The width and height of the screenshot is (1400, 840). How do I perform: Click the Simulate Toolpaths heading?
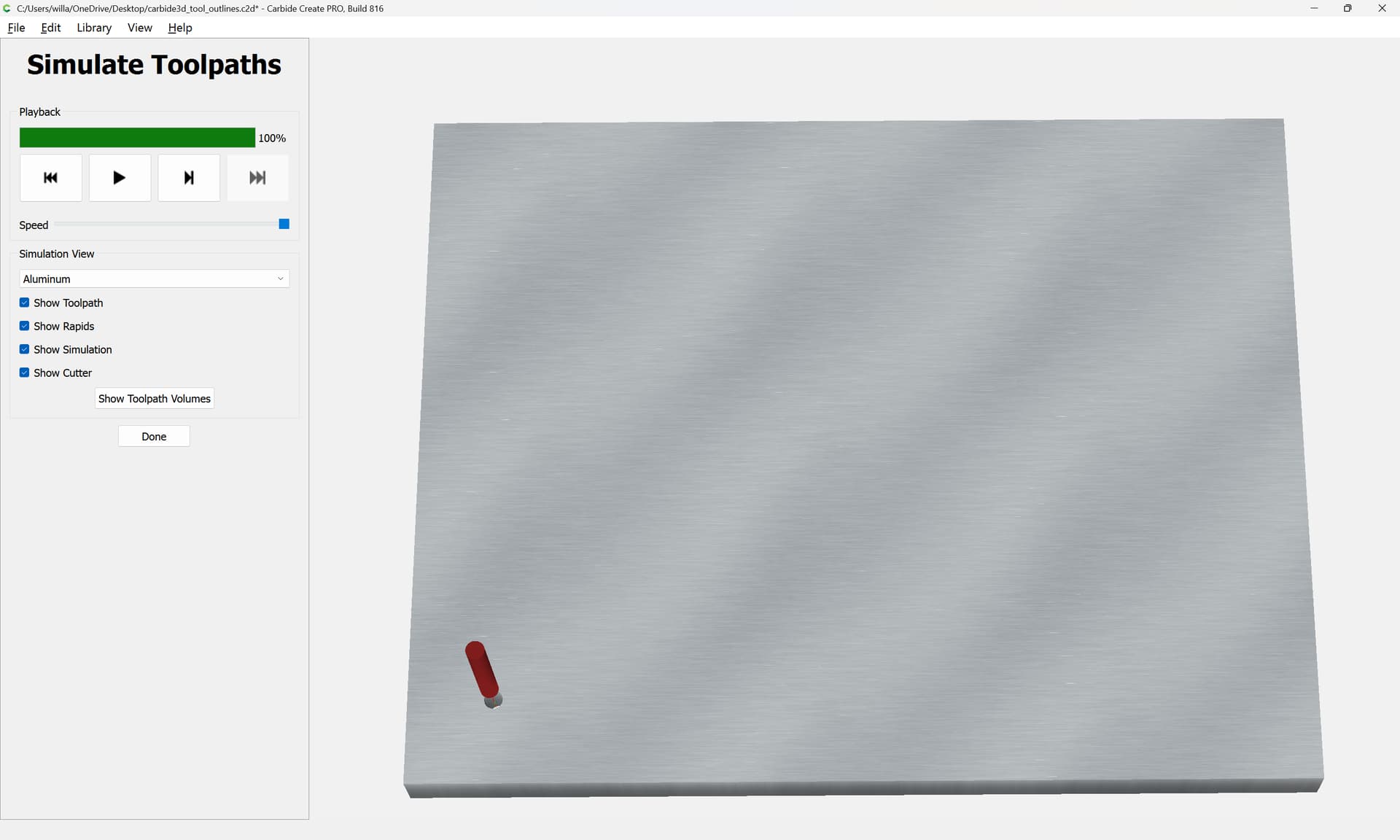click(154, 65)
